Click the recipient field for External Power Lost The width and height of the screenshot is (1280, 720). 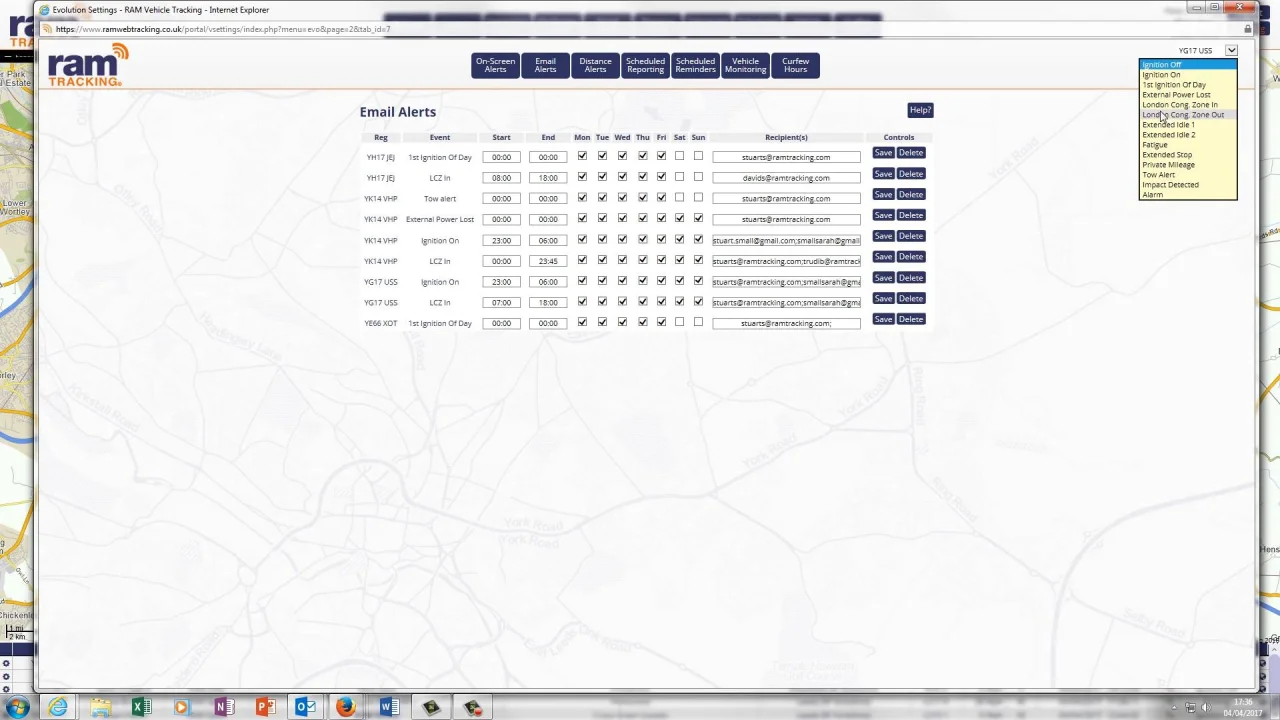[786, 219]
